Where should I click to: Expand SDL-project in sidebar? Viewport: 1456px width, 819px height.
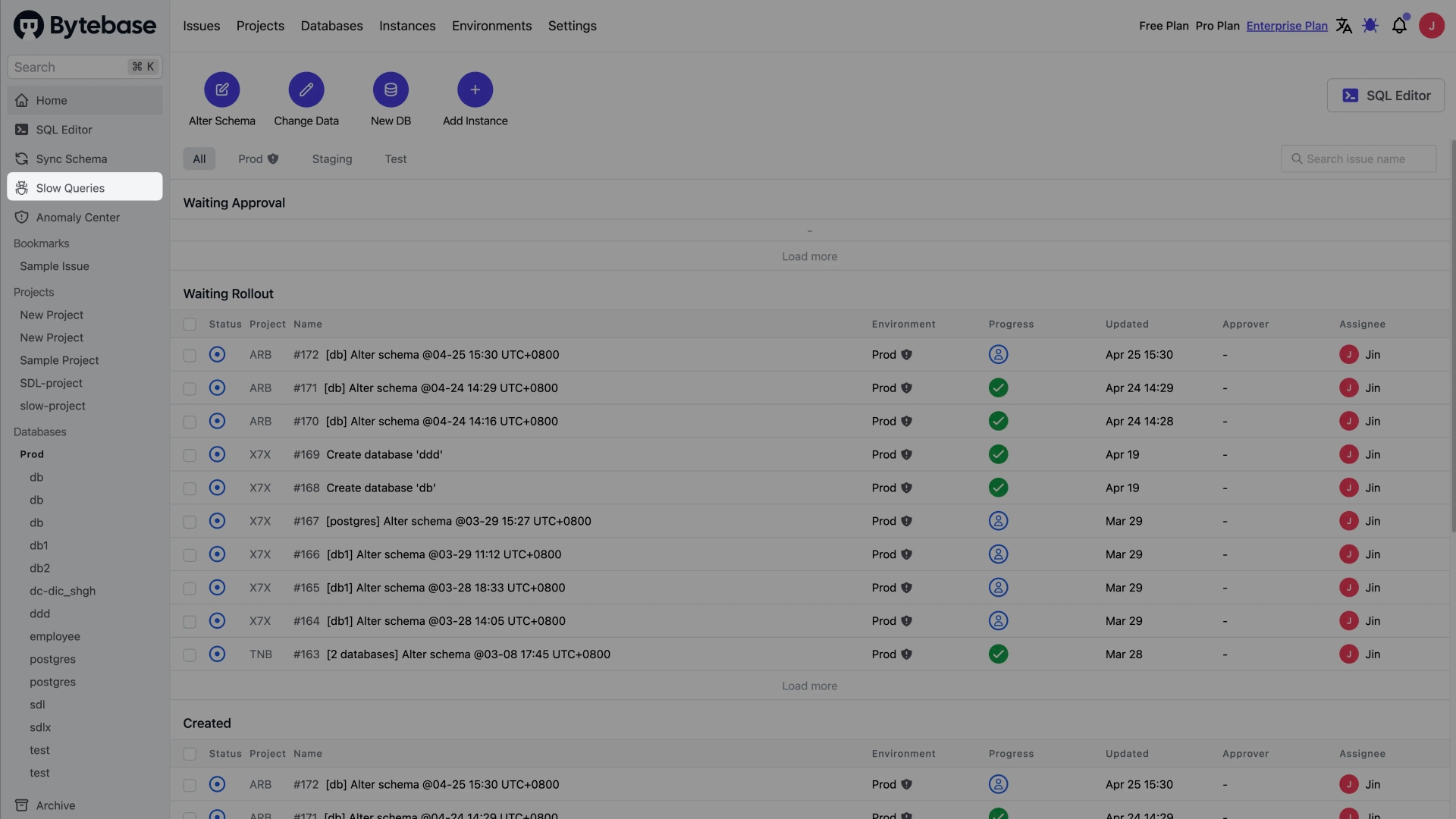pos(51,382)
